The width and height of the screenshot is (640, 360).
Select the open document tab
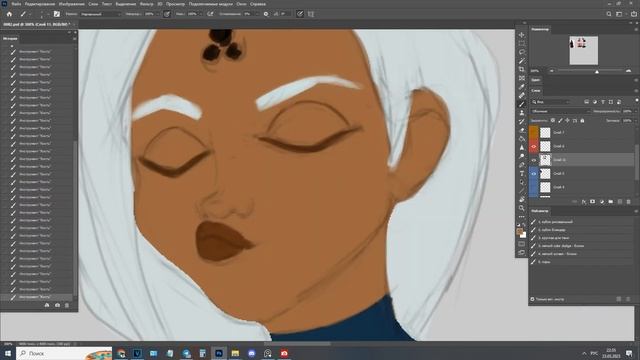tap(37, 24)
